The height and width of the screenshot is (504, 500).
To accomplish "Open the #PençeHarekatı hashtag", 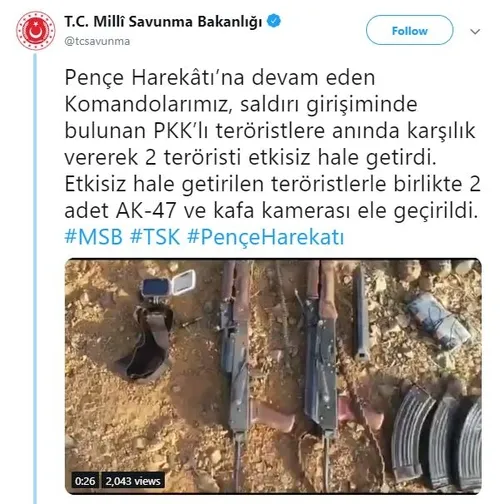I will (x=266, y=238).
